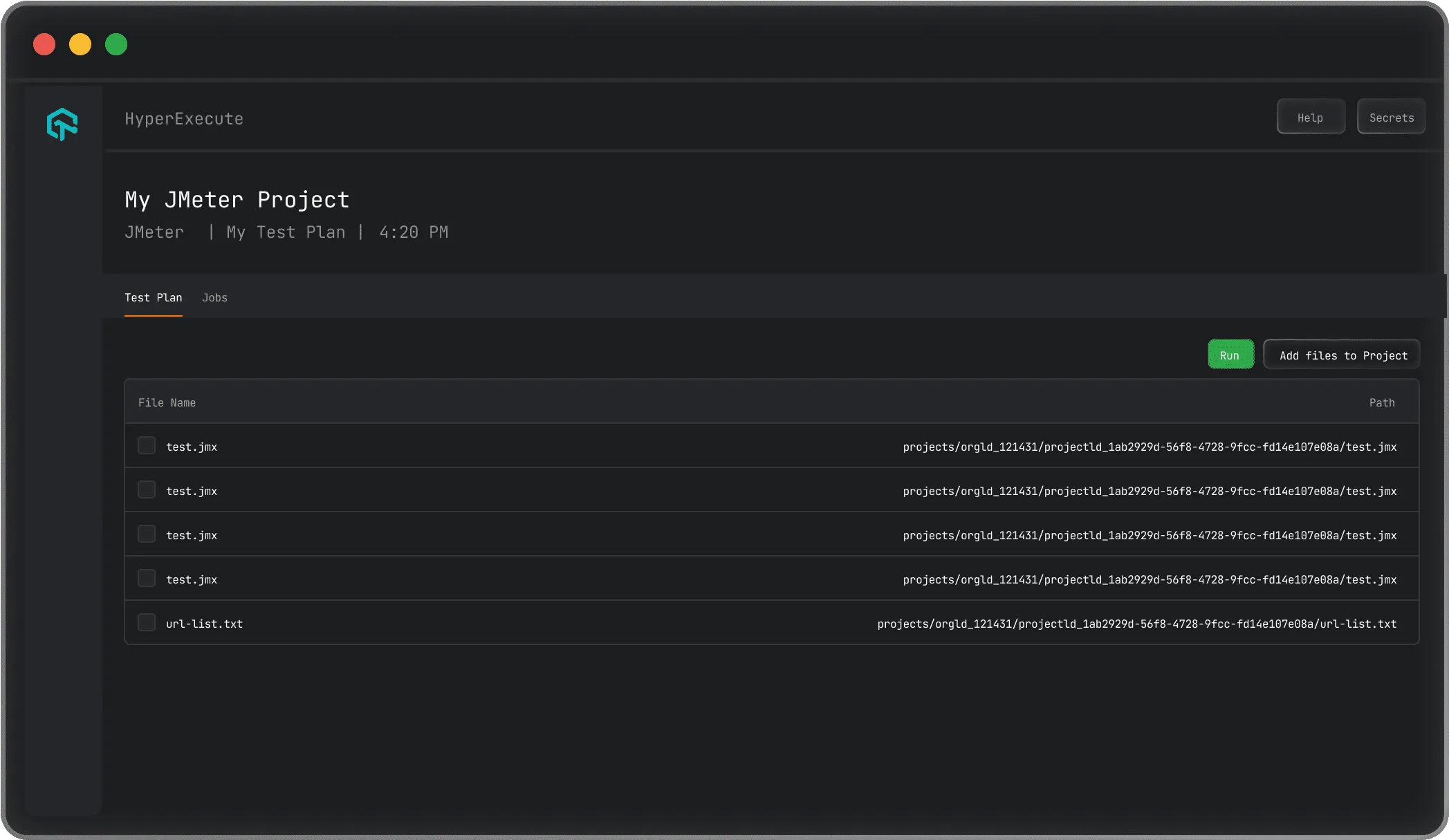Click the yellow minimize window dot

(x=80, y=44)
